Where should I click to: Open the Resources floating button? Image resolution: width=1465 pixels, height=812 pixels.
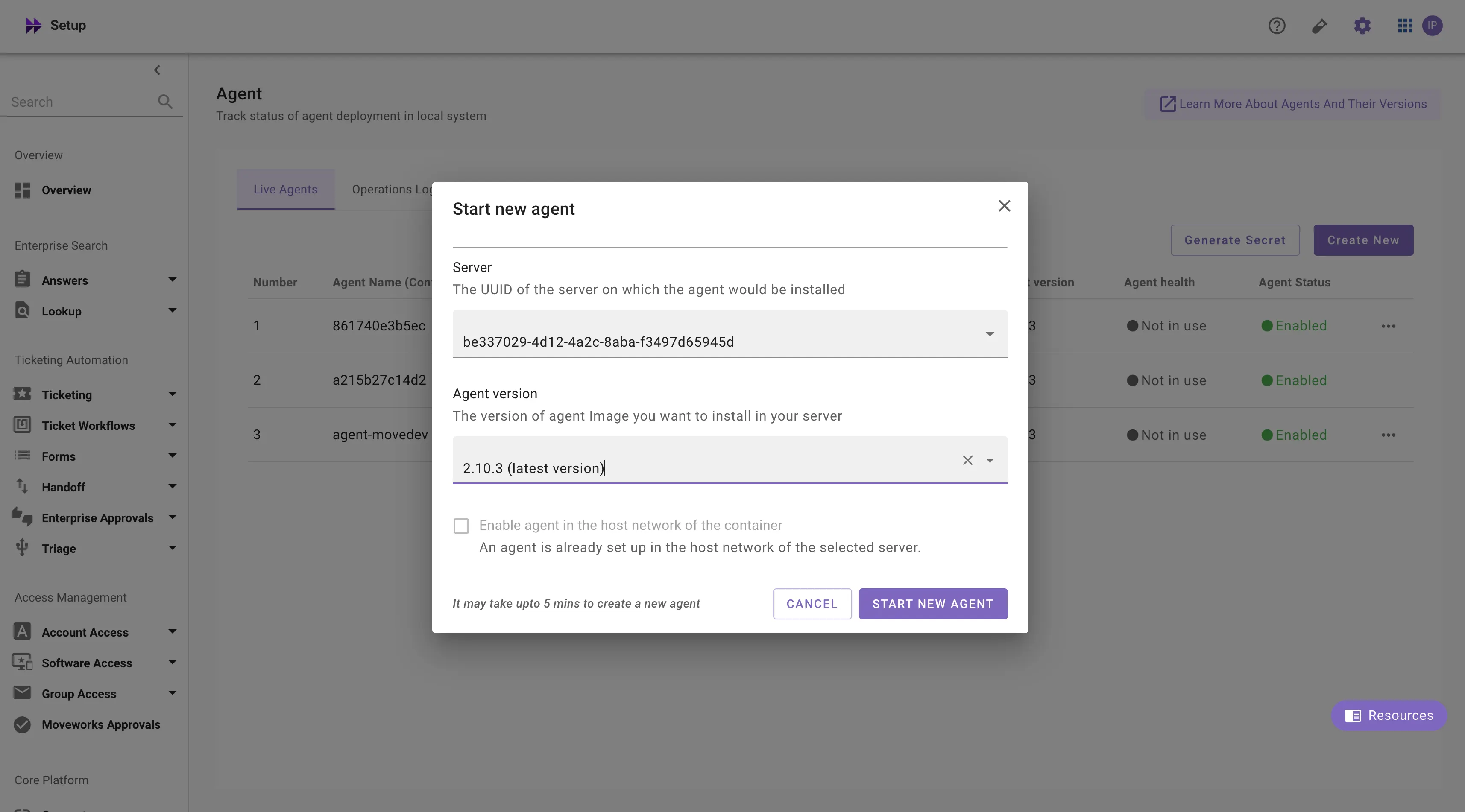click(x=1389, y=716)
